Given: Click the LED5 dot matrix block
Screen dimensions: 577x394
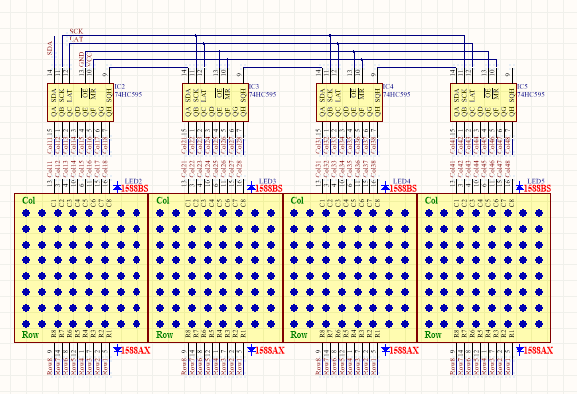Looking at the screenshot, I should [x=484, y=268].
